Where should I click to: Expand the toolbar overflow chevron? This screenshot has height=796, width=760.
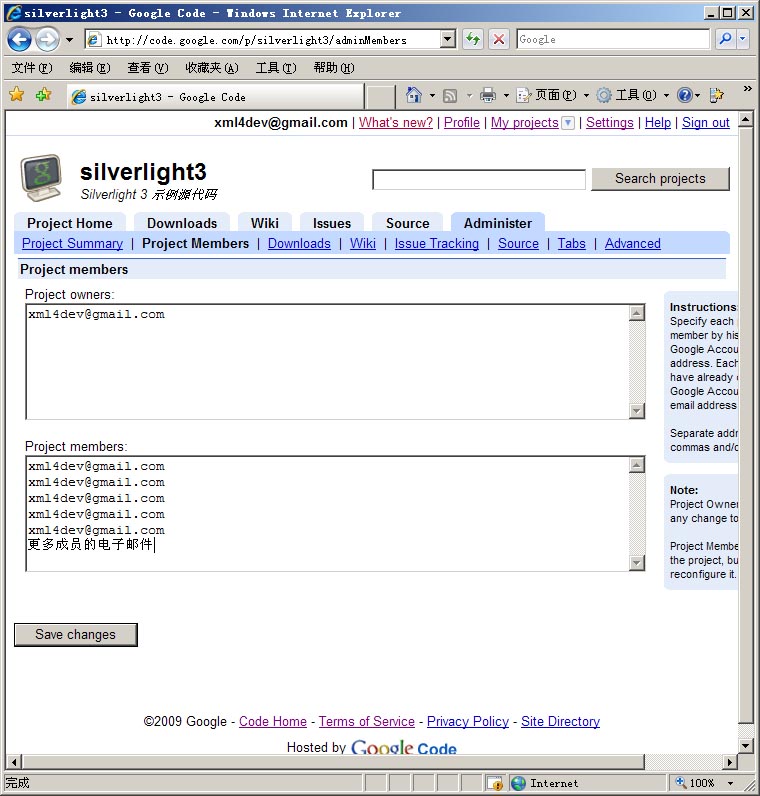747,89
